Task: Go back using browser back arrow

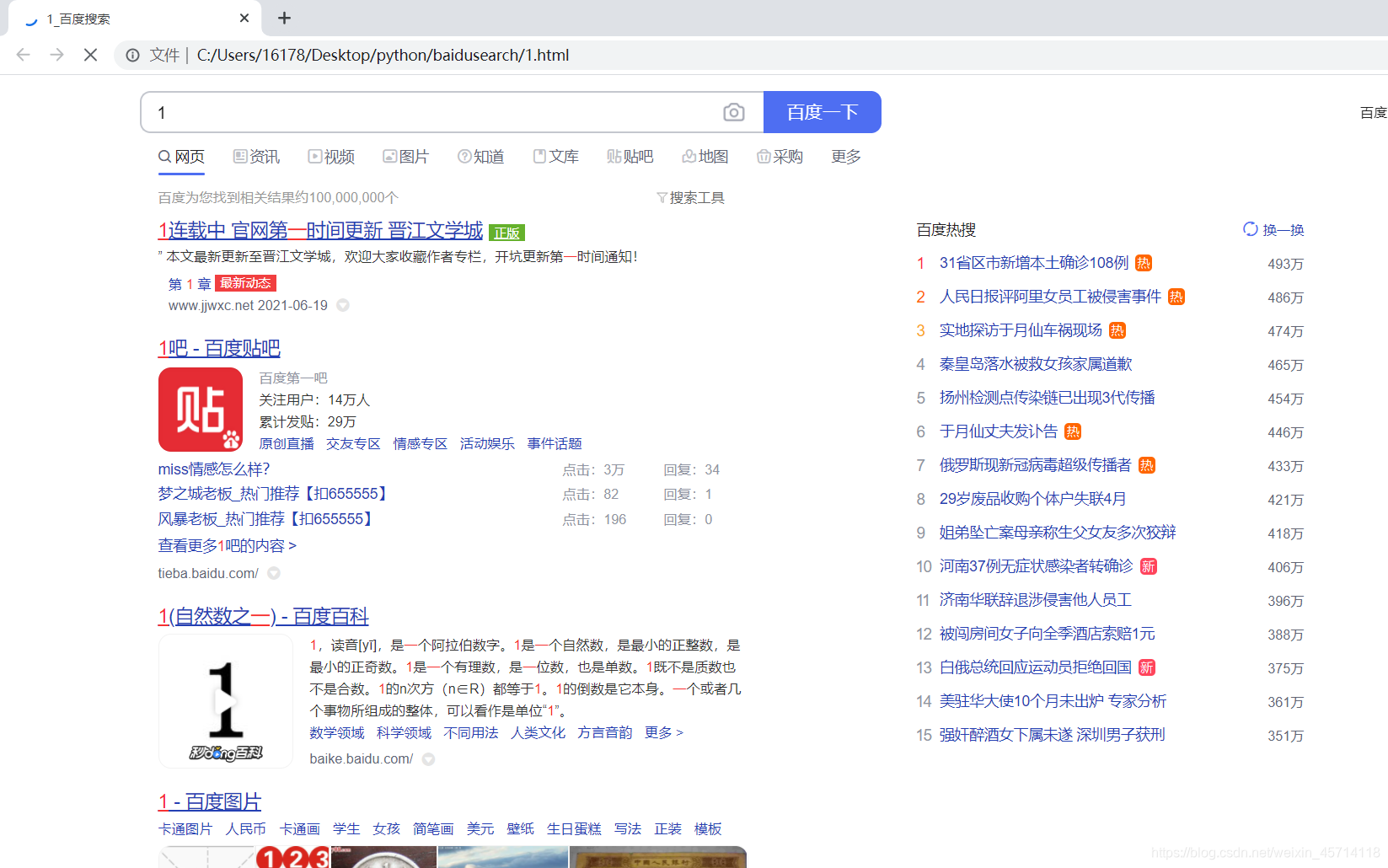Action: coord(23,55)
